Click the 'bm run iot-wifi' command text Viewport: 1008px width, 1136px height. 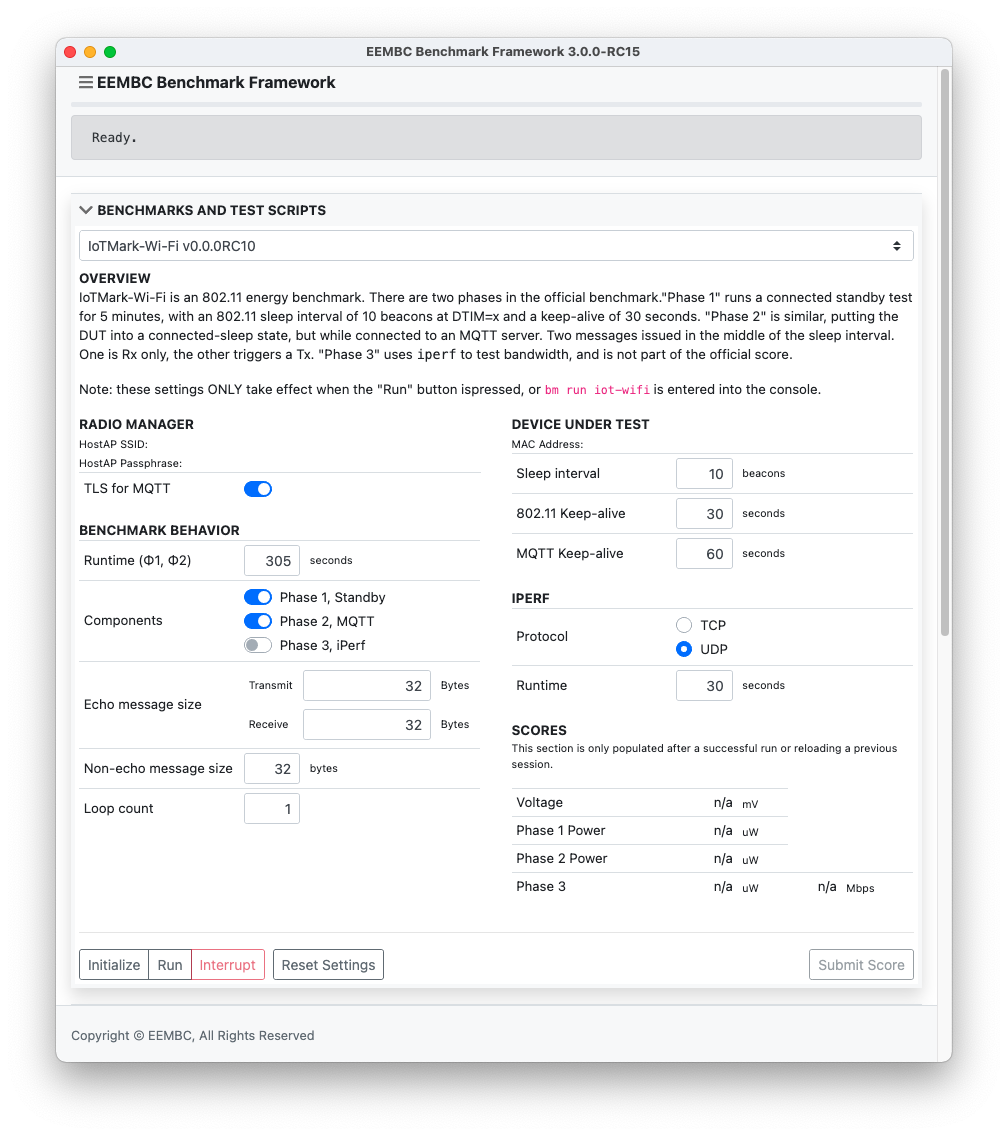pyautogui.click(x=597, y=390)
